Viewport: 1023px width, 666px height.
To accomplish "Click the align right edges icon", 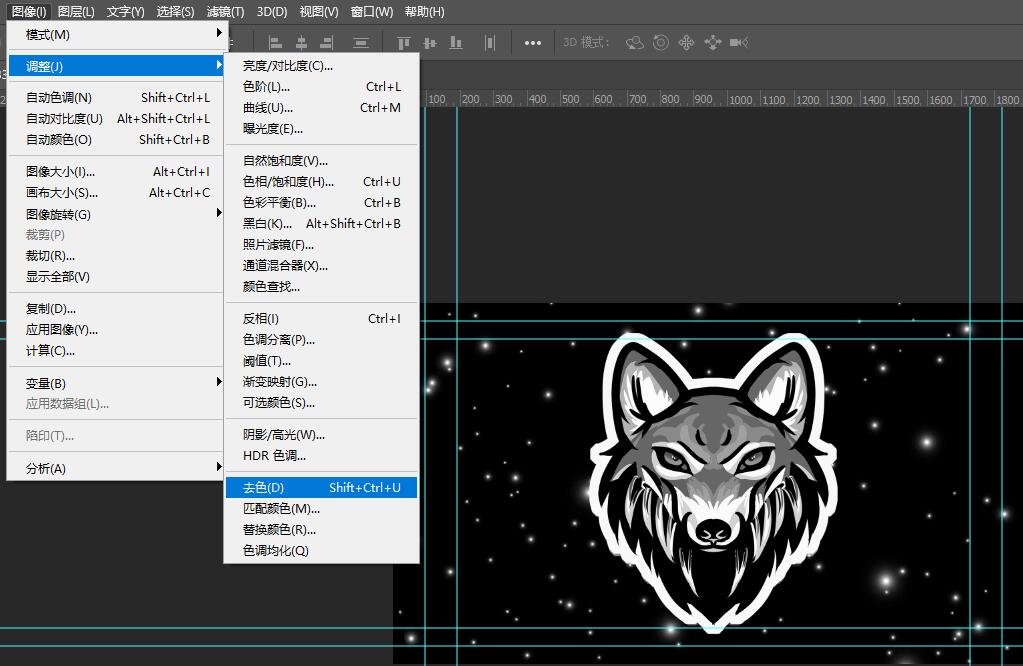I will tap(327, 43).
